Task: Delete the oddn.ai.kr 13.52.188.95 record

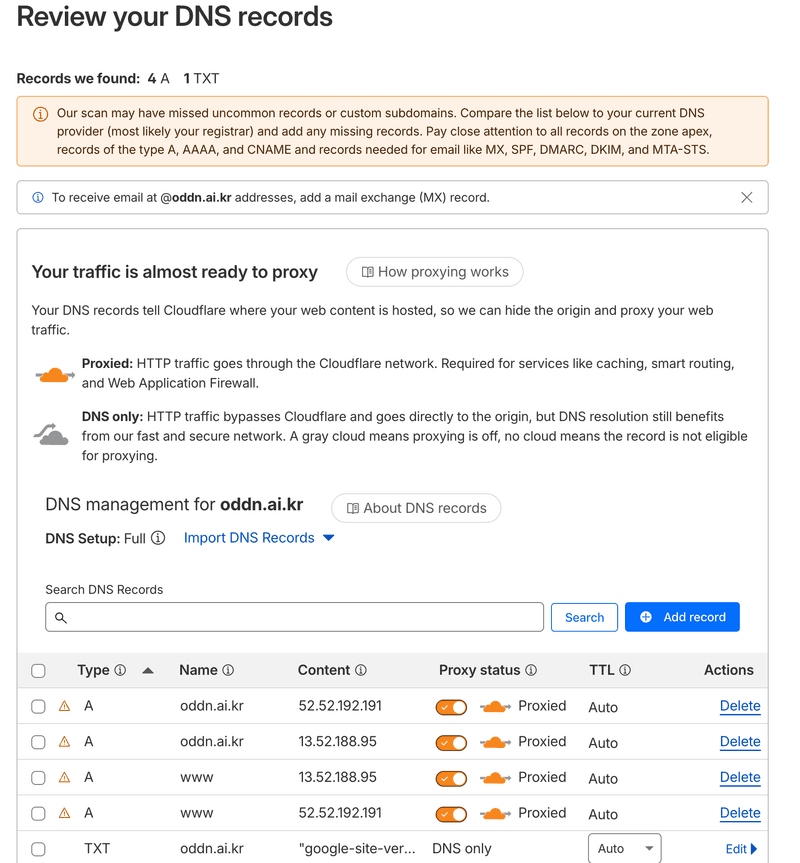Action: click(x=740, y=742)
